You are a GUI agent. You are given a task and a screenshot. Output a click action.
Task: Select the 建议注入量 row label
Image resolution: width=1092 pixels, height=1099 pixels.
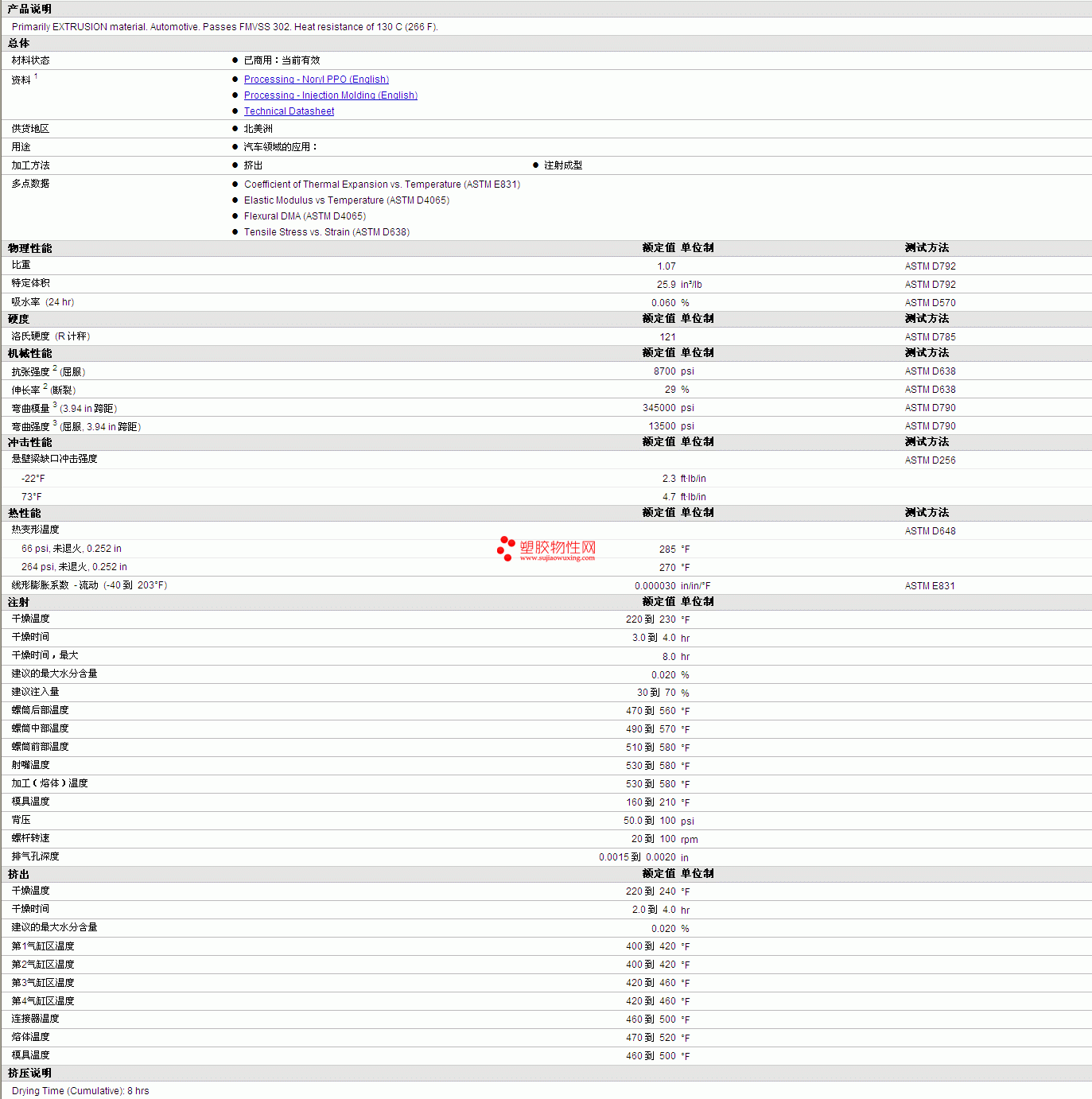36,692
